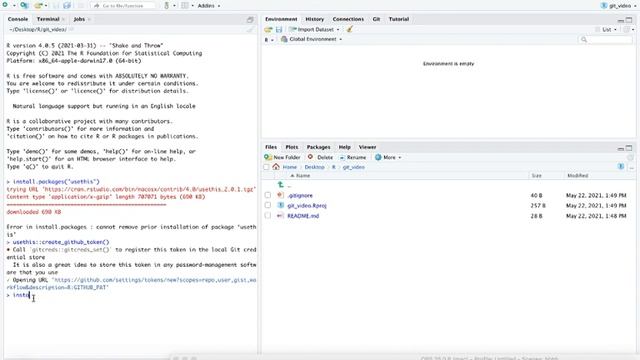Open the More files menu
This screenshot has height=360, width=640.
[x=388, y=157]
